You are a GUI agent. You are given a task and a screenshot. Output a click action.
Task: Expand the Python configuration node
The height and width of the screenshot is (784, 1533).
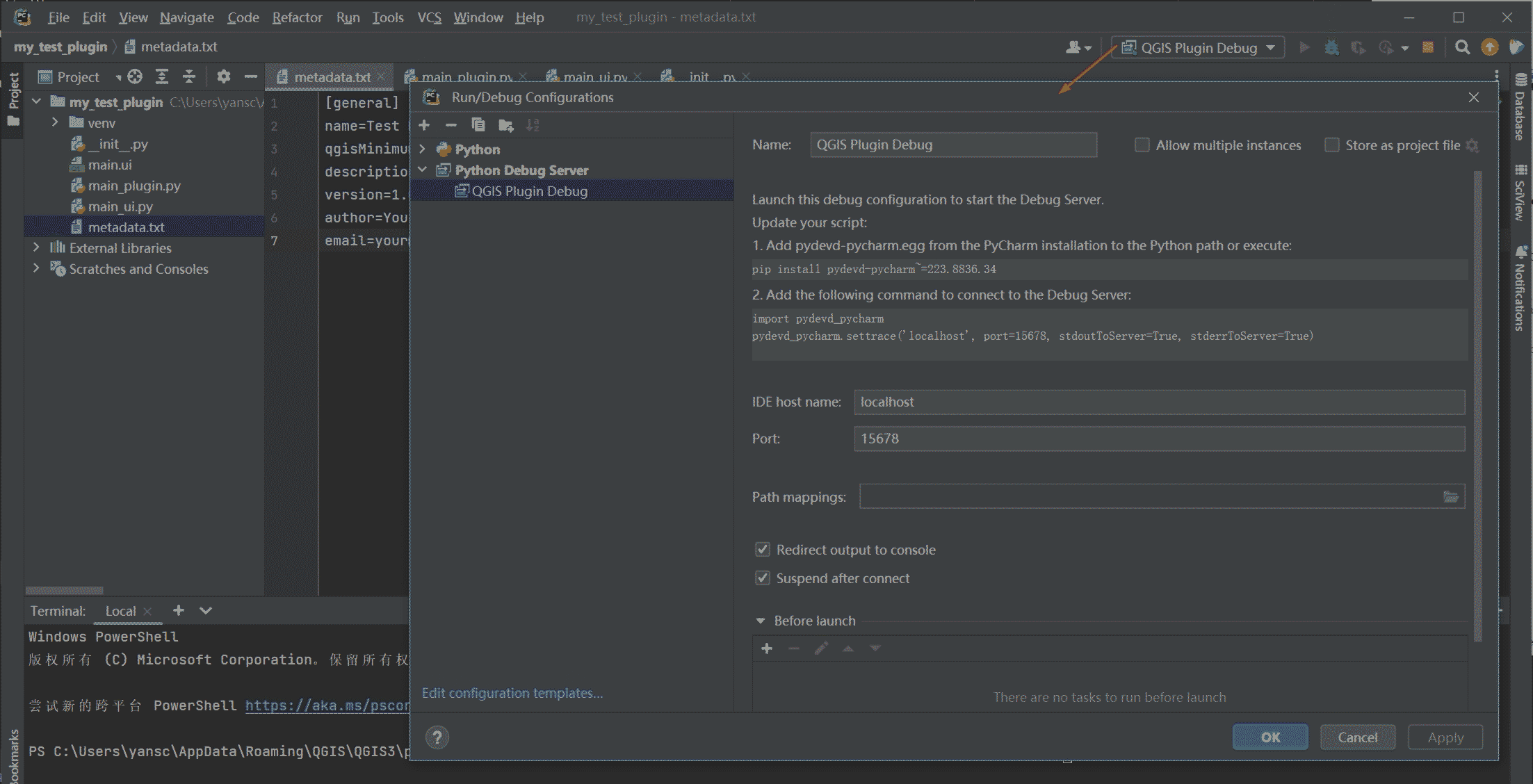[x=423, y=149]
